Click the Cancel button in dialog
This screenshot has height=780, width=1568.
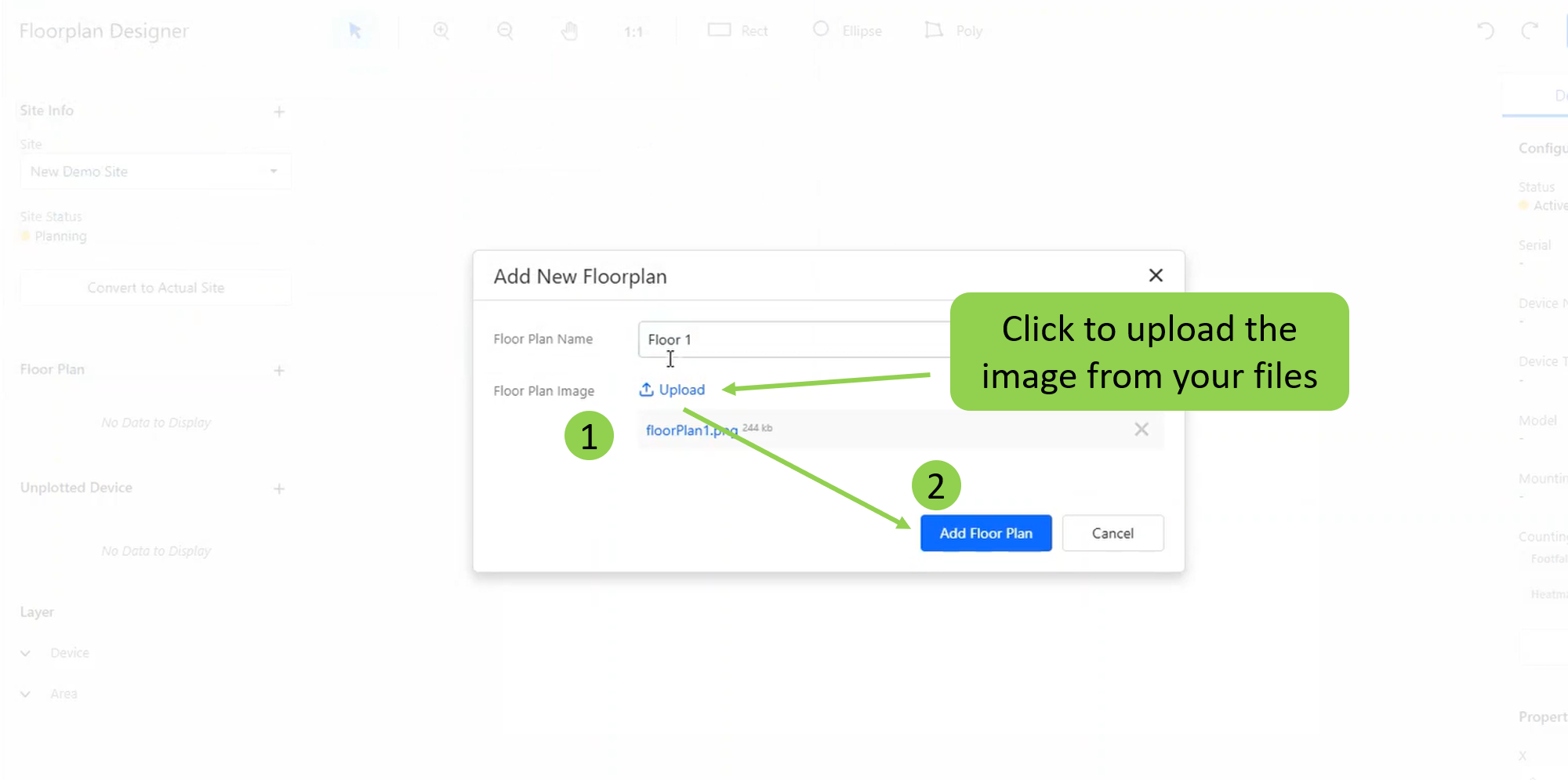click(1112, 533)
